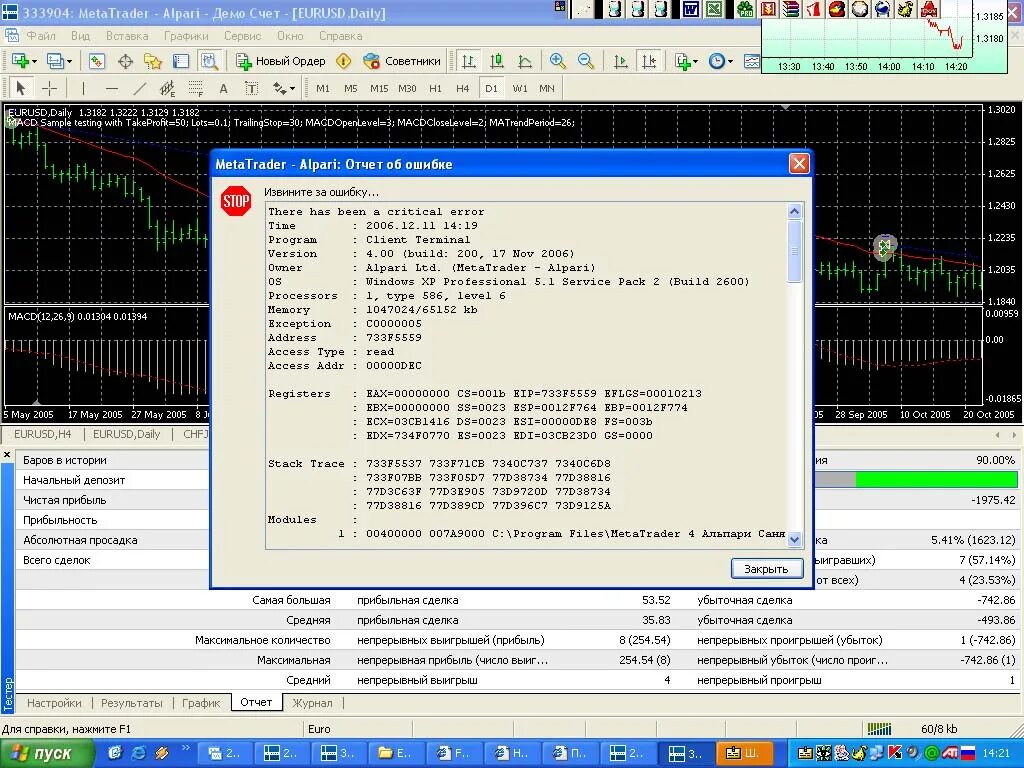Click the connection status bars indicator

880,729
